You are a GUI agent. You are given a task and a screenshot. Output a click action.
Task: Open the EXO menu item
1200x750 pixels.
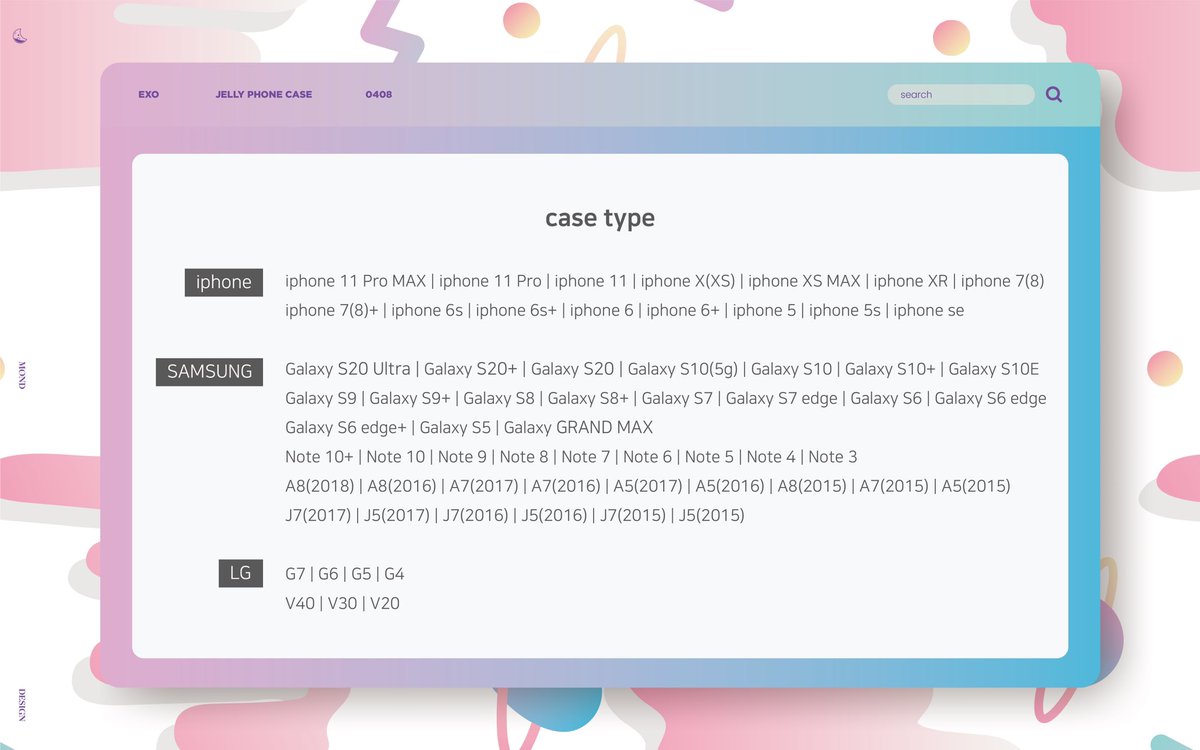click(148, 95)
